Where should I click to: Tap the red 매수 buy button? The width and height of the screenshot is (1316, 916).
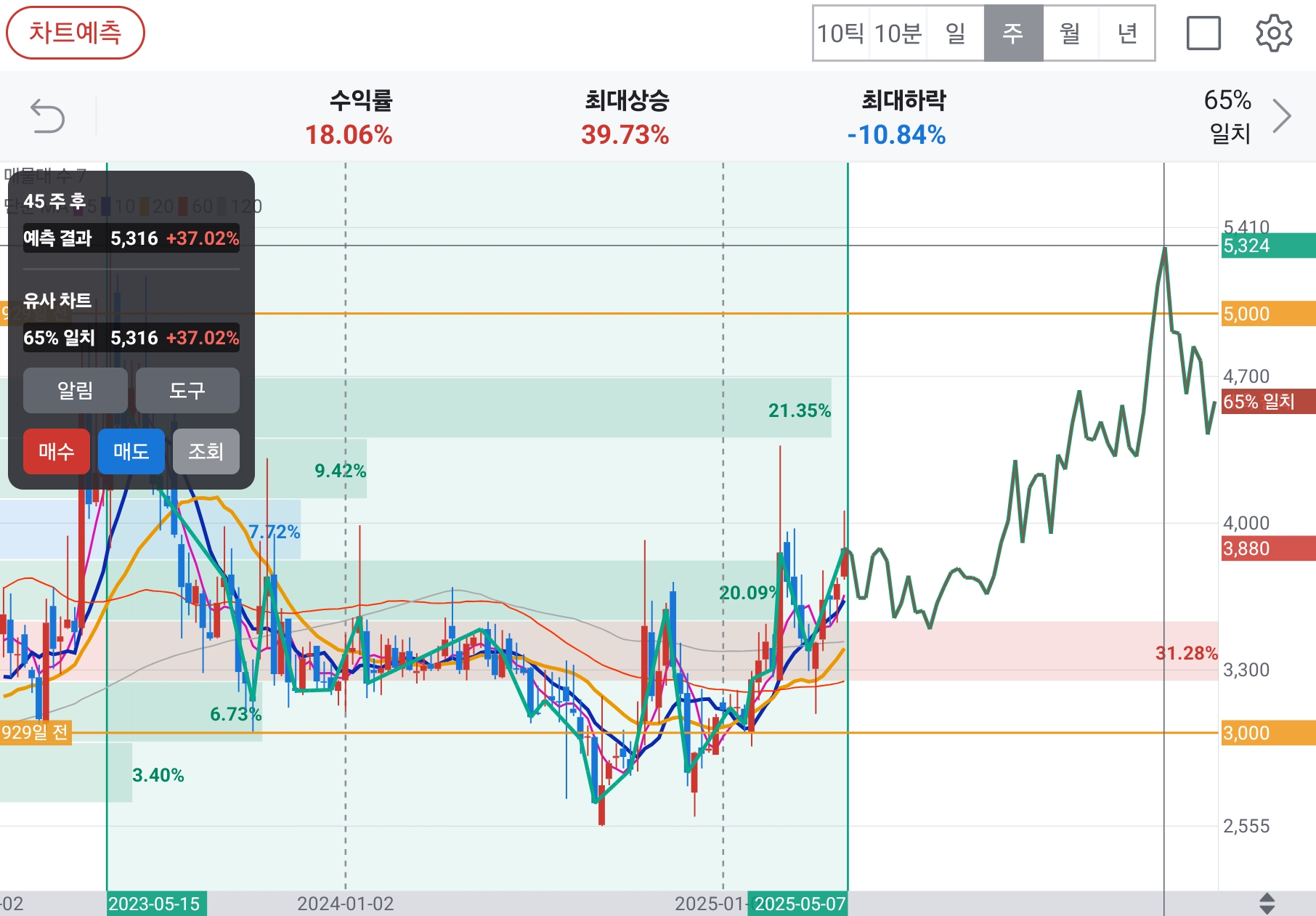[57, 451]
